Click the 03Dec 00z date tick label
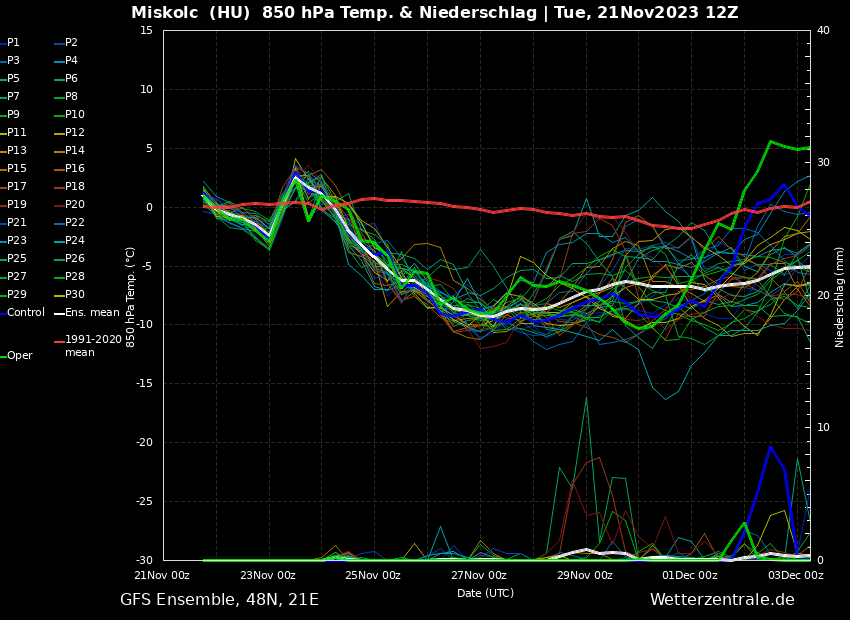 (795, 575)
